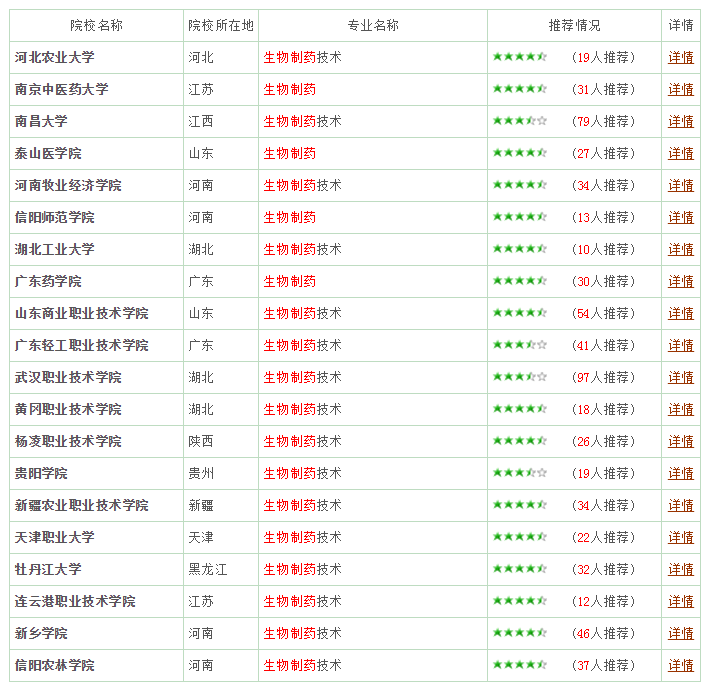This screenshot has height=692, width=710.
Task: Open 详情 link for 信阳师范学院
Action: pyautogui.click(x=681, y=217)
